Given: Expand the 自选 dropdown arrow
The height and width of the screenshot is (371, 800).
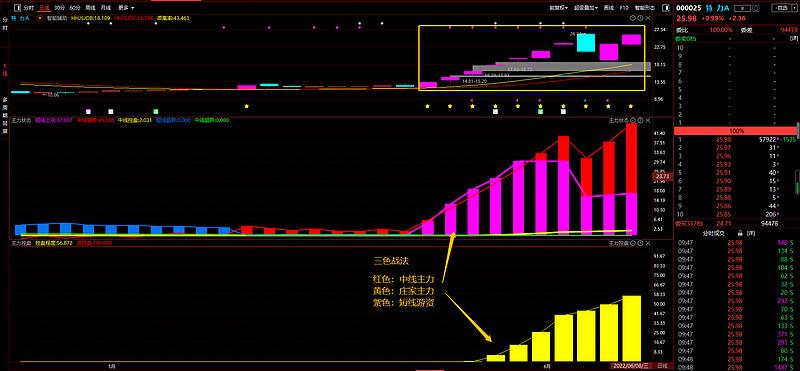Looking at the screenshot, I should 794,8.
